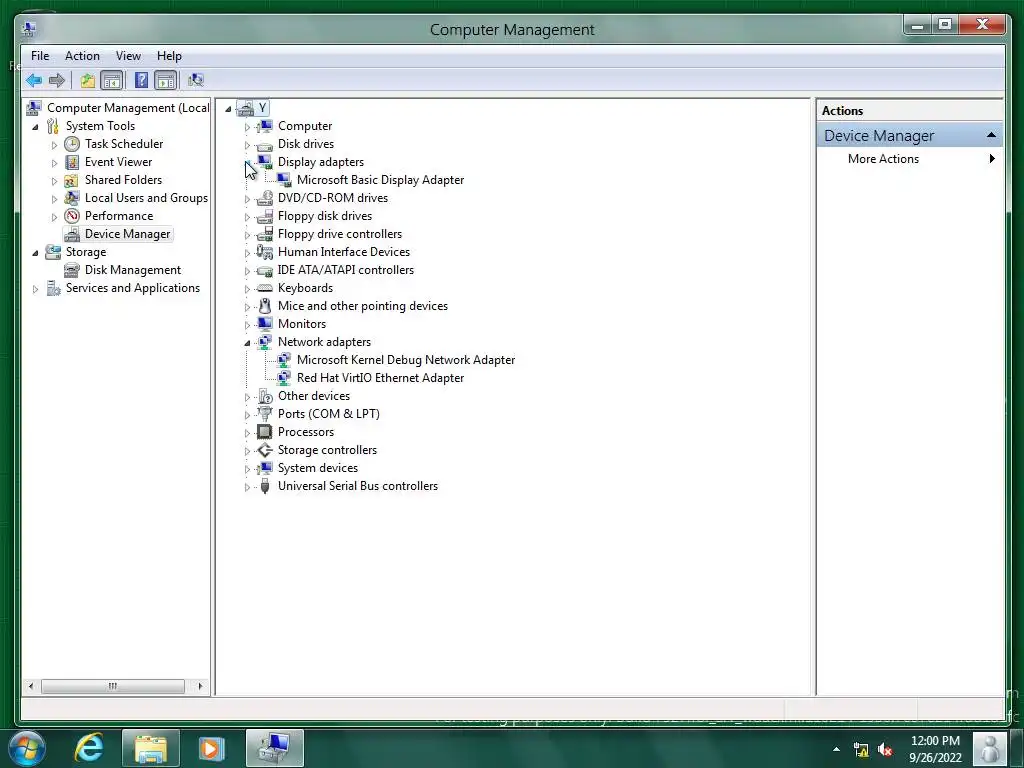Select IDE ATA/ATAPI controllers category

click(345, 270)
